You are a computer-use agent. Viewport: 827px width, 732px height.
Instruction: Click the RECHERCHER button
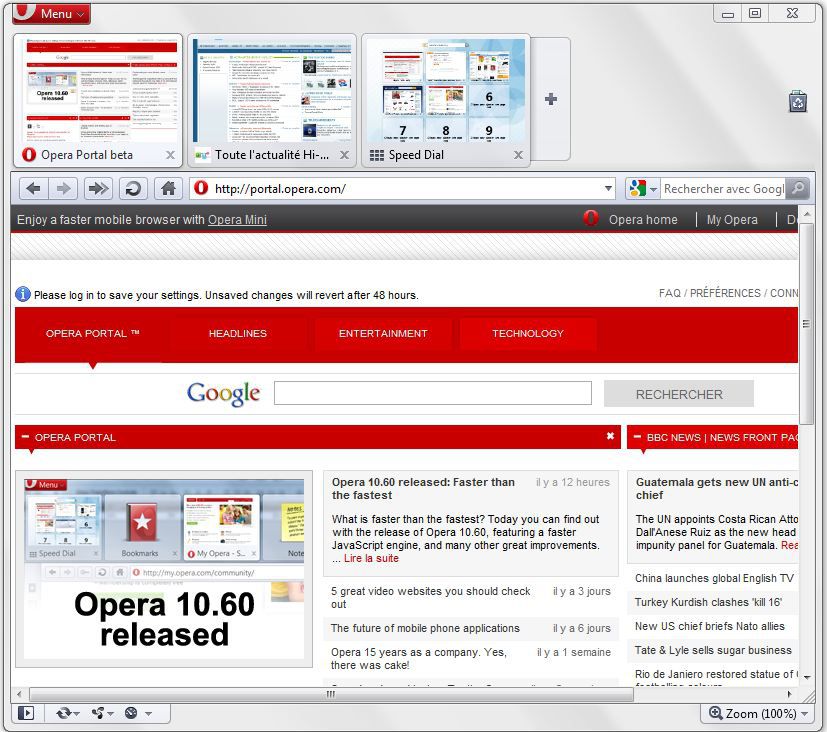(679, 394)
